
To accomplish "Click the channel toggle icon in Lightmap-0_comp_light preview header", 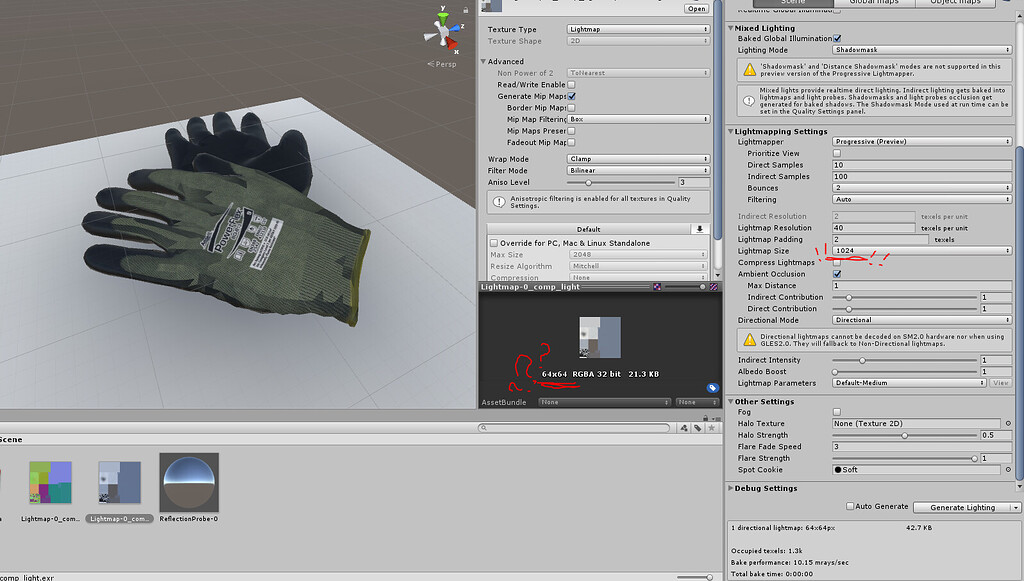I will tap(658, 287).
